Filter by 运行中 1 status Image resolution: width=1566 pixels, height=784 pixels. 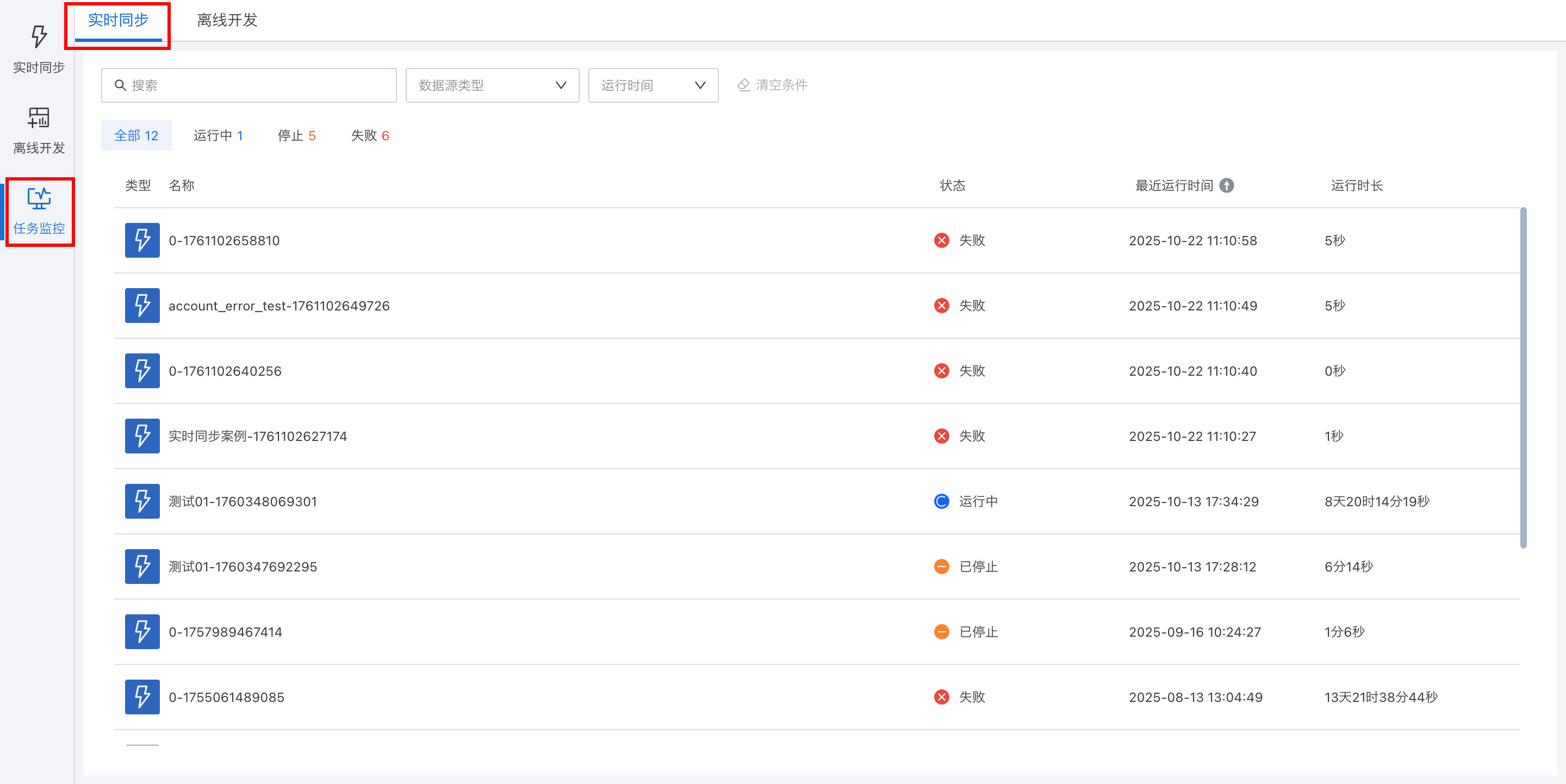tap(217, 135)
